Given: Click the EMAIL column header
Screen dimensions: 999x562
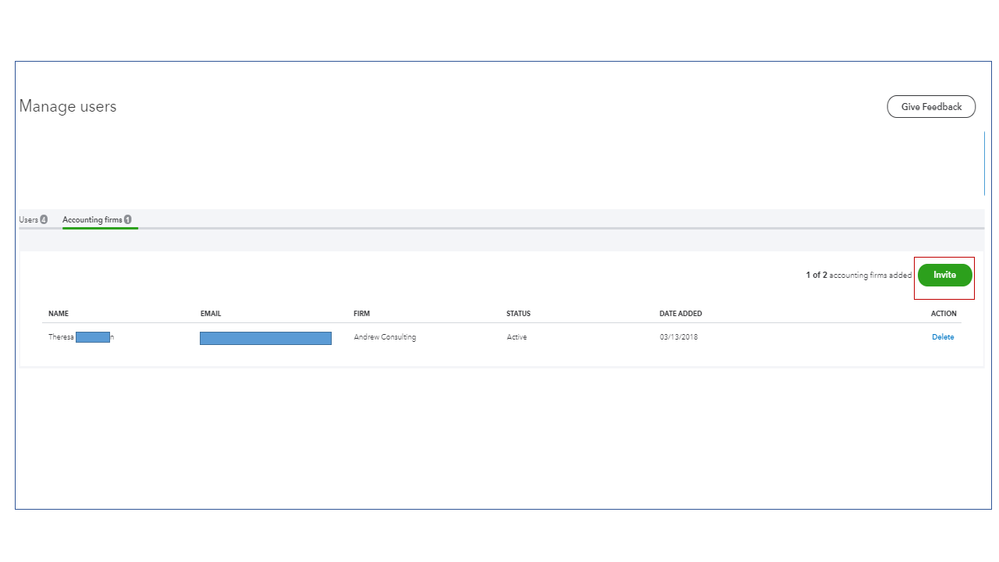Looking at the screenshot, I should pos(210,314).
